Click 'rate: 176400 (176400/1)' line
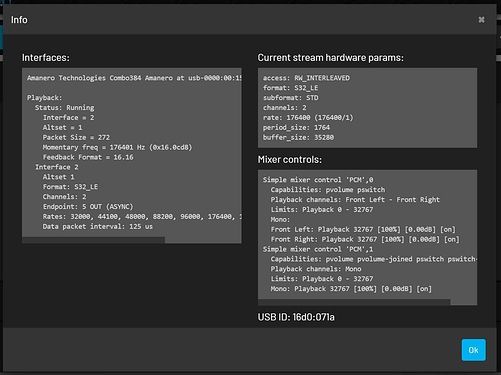 click(x=308, y=118)
